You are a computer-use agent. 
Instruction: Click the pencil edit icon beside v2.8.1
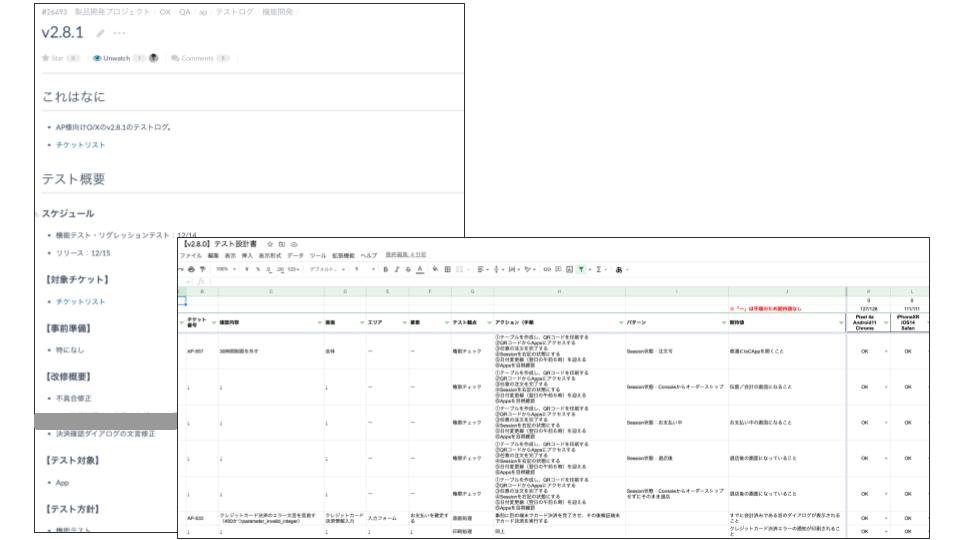[x=100, y=33]
